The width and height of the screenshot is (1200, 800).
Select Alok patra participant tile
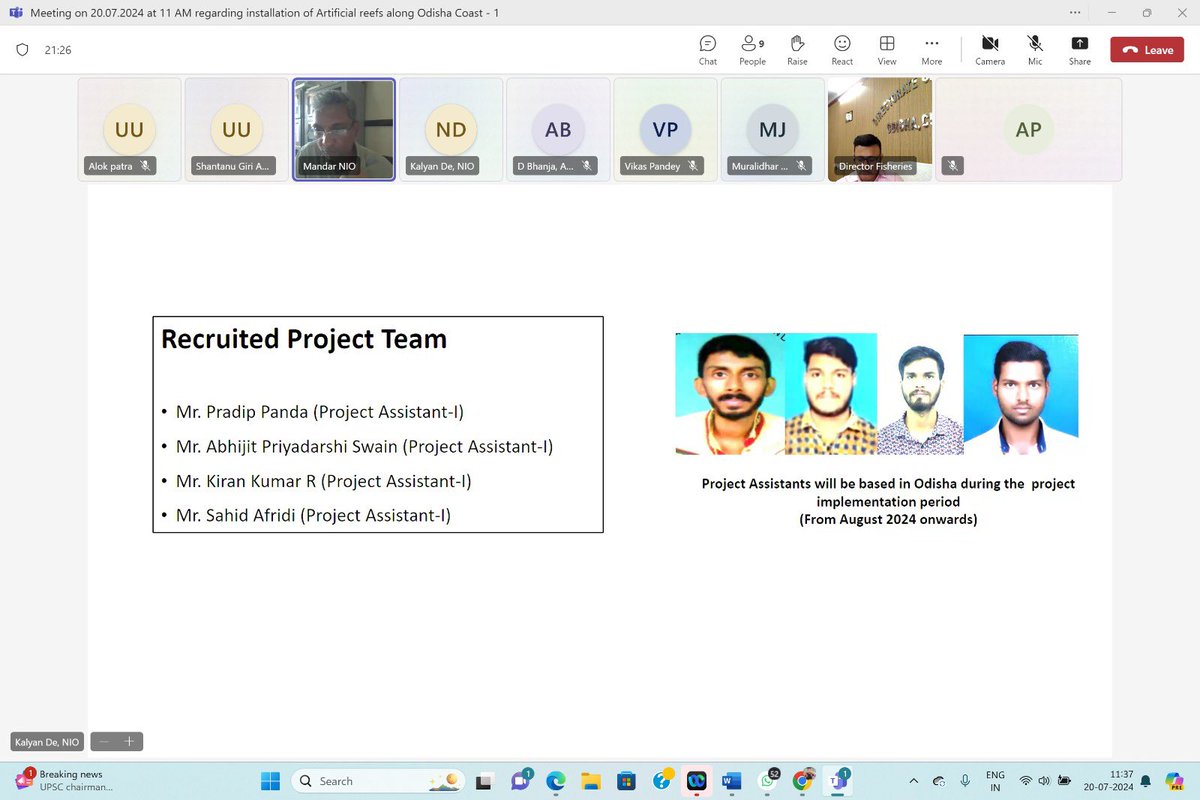pyautogui.click(x=129, y=129)
